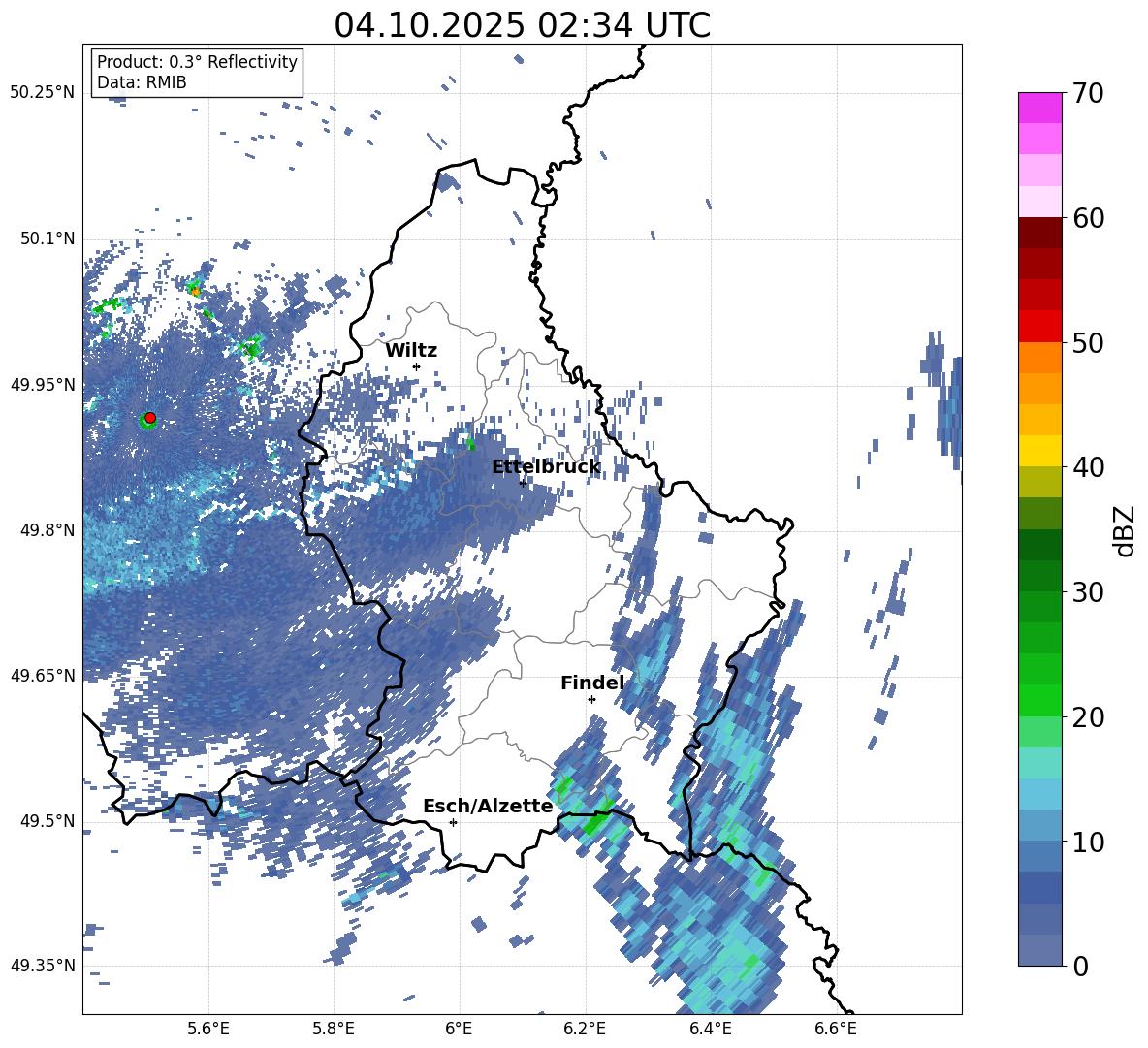Click the 6°E longitude label
This screenshot has width=1148, height=1048.
click(x=459, y=1029)
